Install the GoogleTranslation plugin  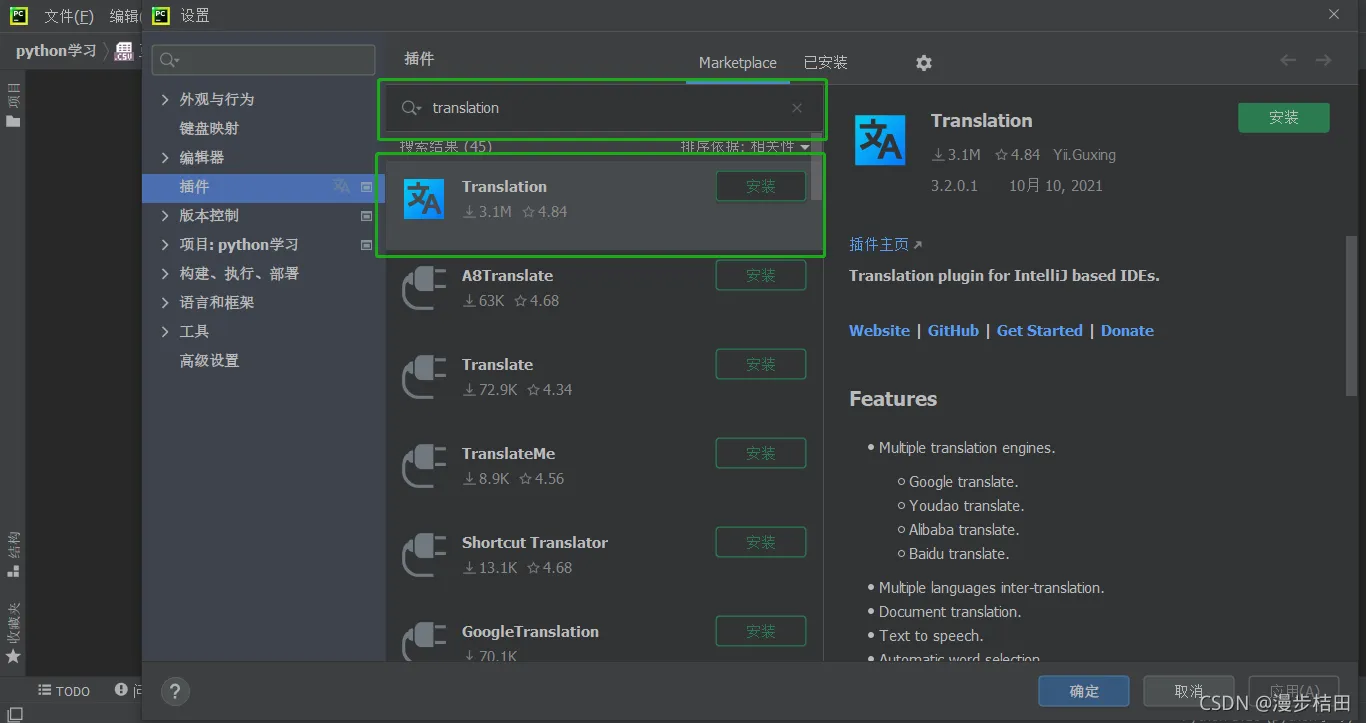[x=760, y=631]
